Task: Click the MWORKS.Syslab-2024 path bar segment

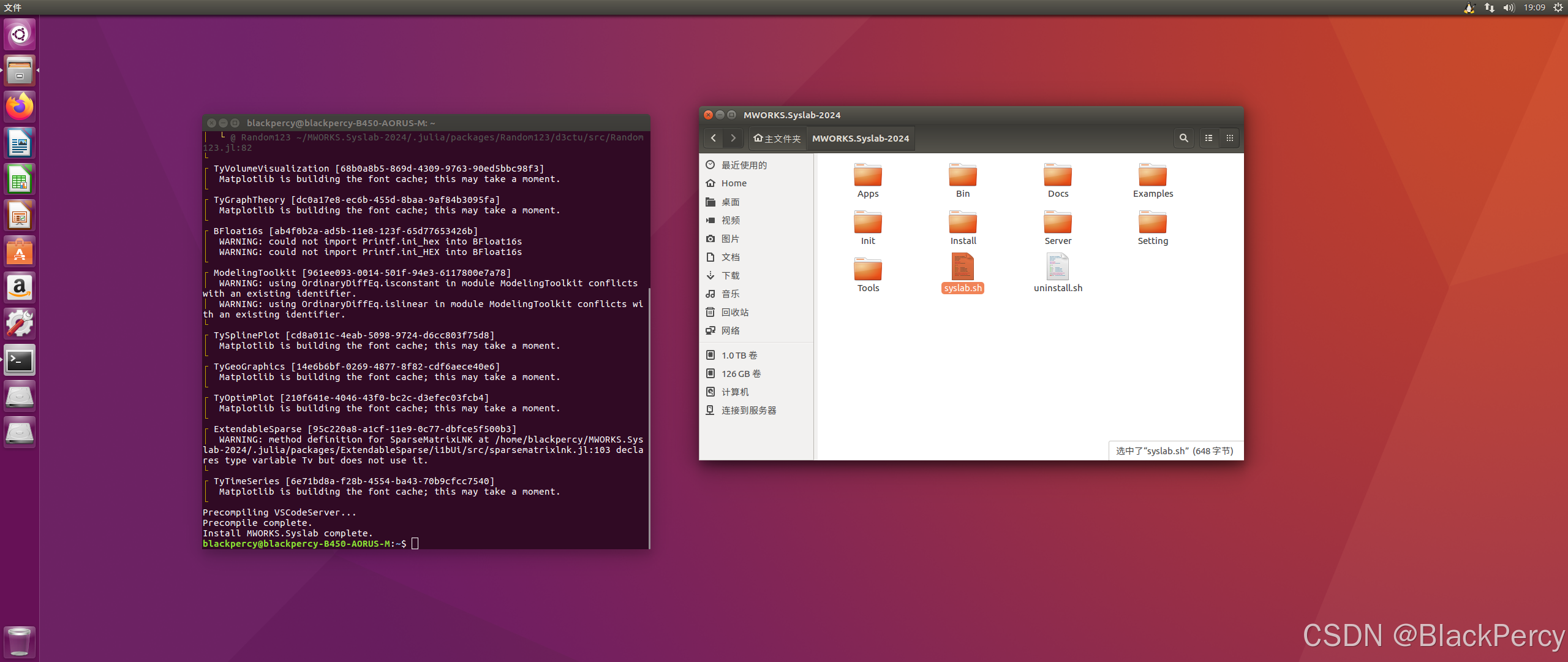Action: tap(861, 139)
